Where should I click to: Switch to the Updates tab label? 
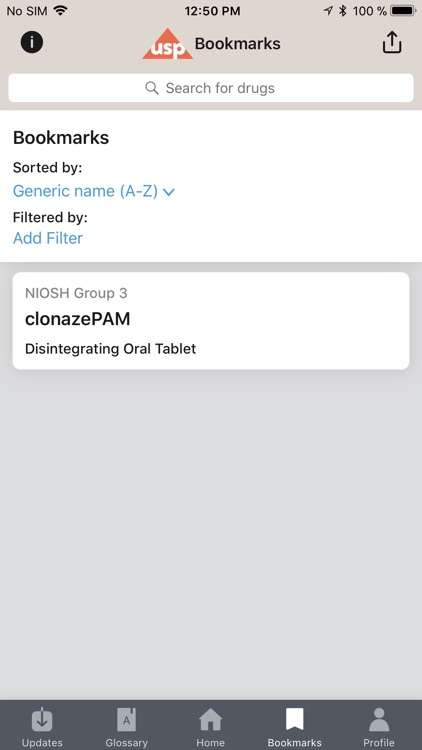(x=42, y=743)
